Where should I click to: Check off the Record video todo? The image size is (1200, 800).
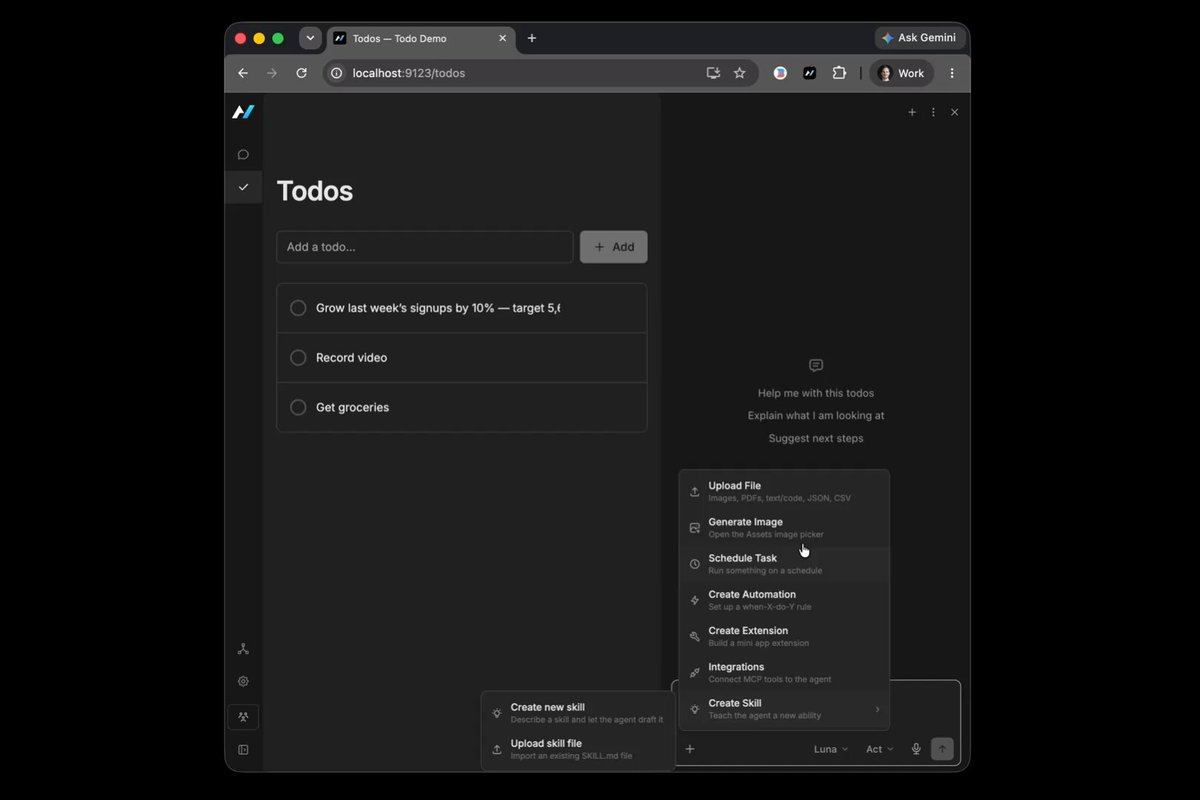pyautogui.click(x=298, y=358)
